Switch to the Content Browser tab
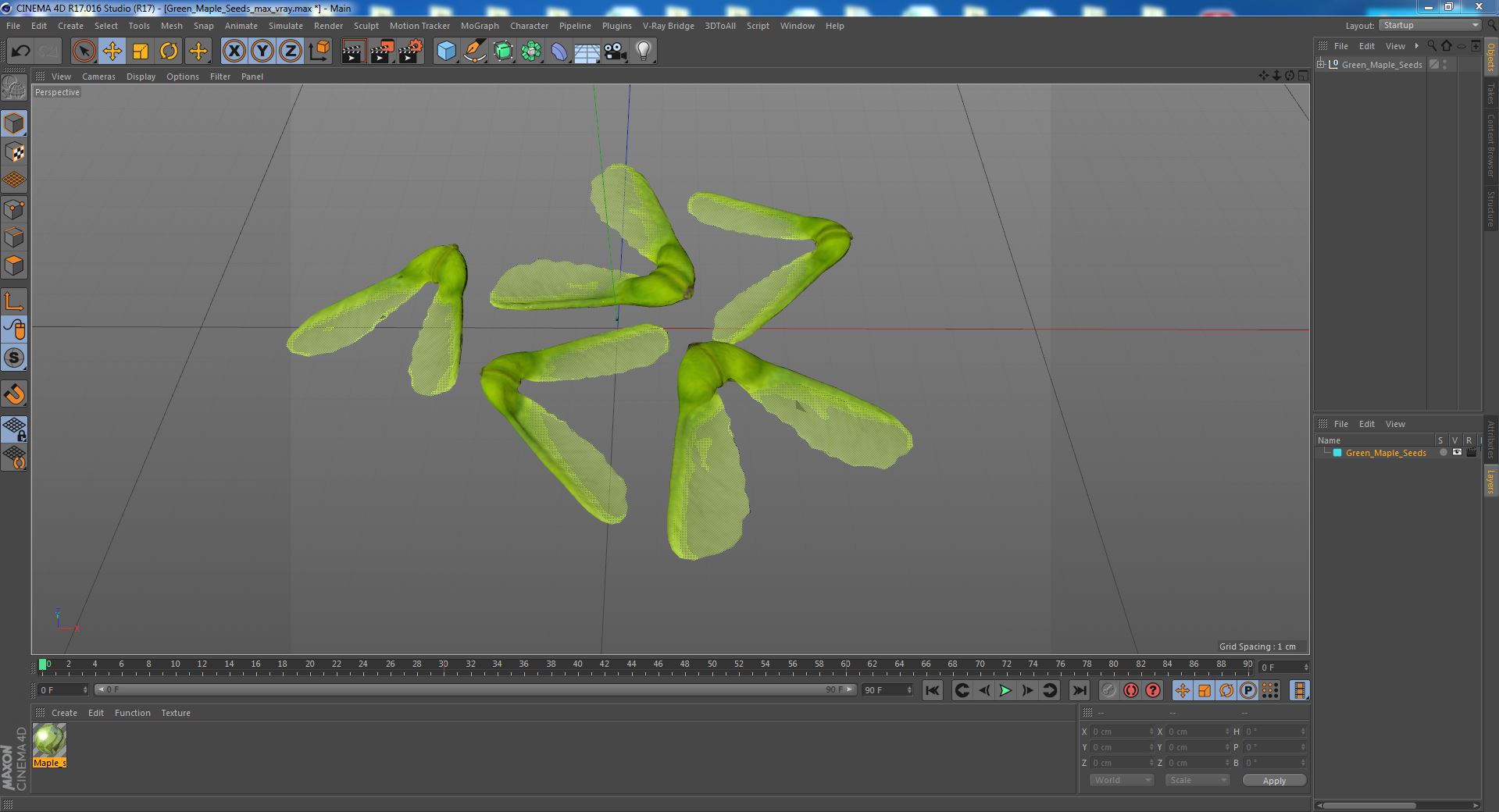This screenshot has width=1499, height=812. [1490, 145]
